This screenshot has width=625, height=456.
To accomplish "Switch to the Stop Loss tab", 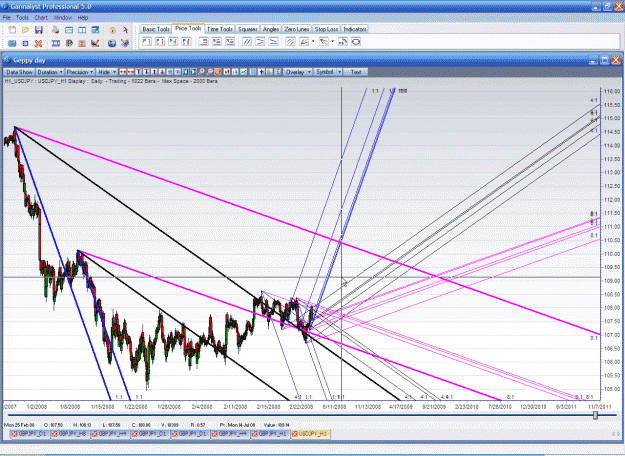I will coord(326,29).
